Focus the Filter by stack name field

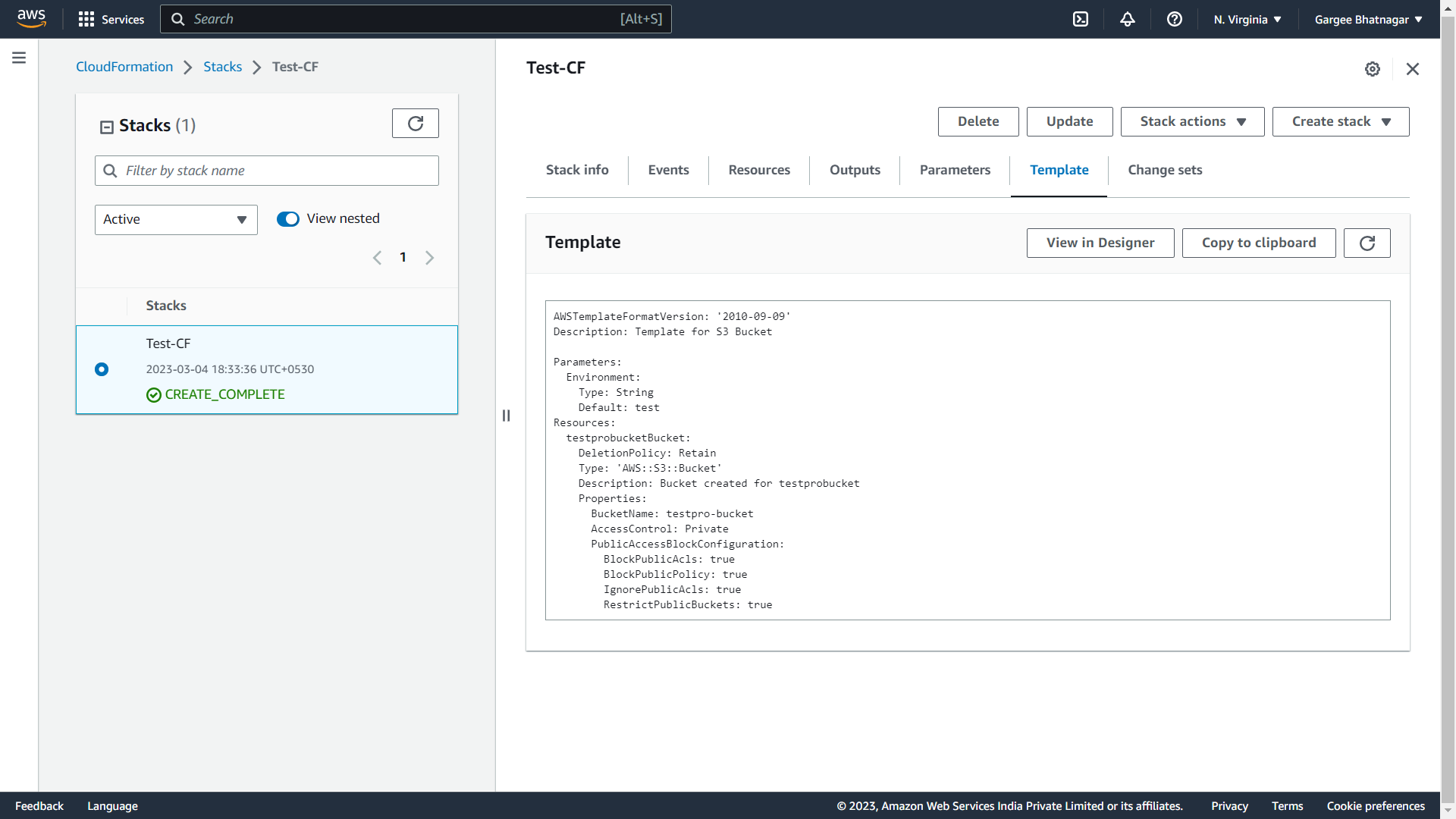(x=277, y=171)
